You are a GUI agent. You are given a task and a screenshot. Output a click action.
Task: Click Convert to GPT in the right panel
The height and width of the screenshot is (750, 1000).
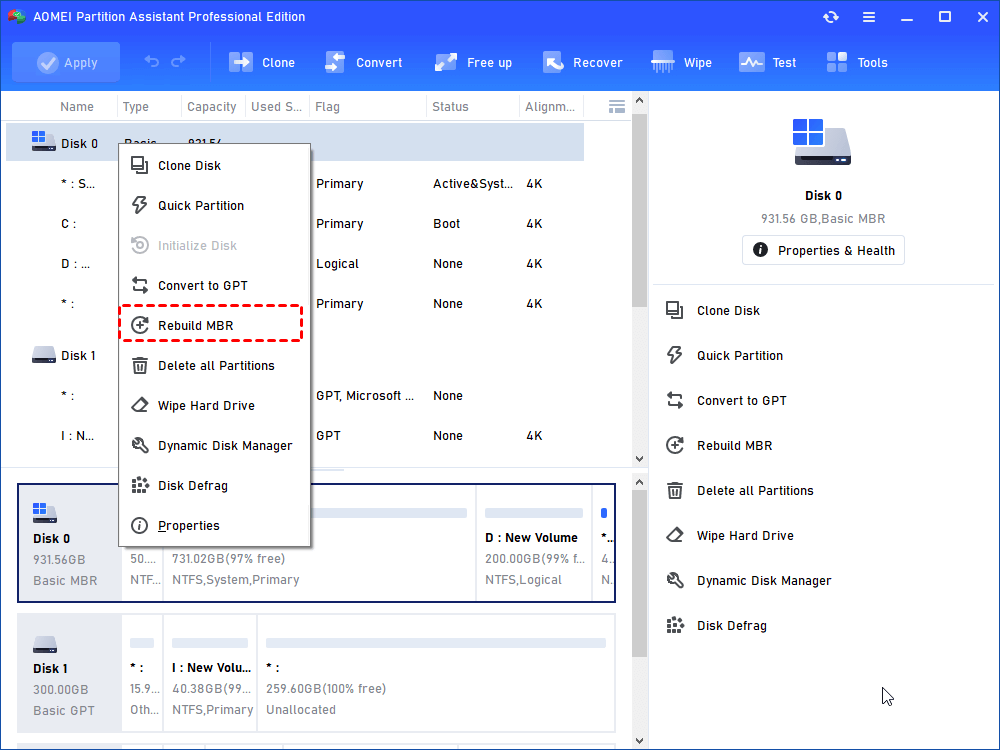pyautogui.click(x=742, y=401)
